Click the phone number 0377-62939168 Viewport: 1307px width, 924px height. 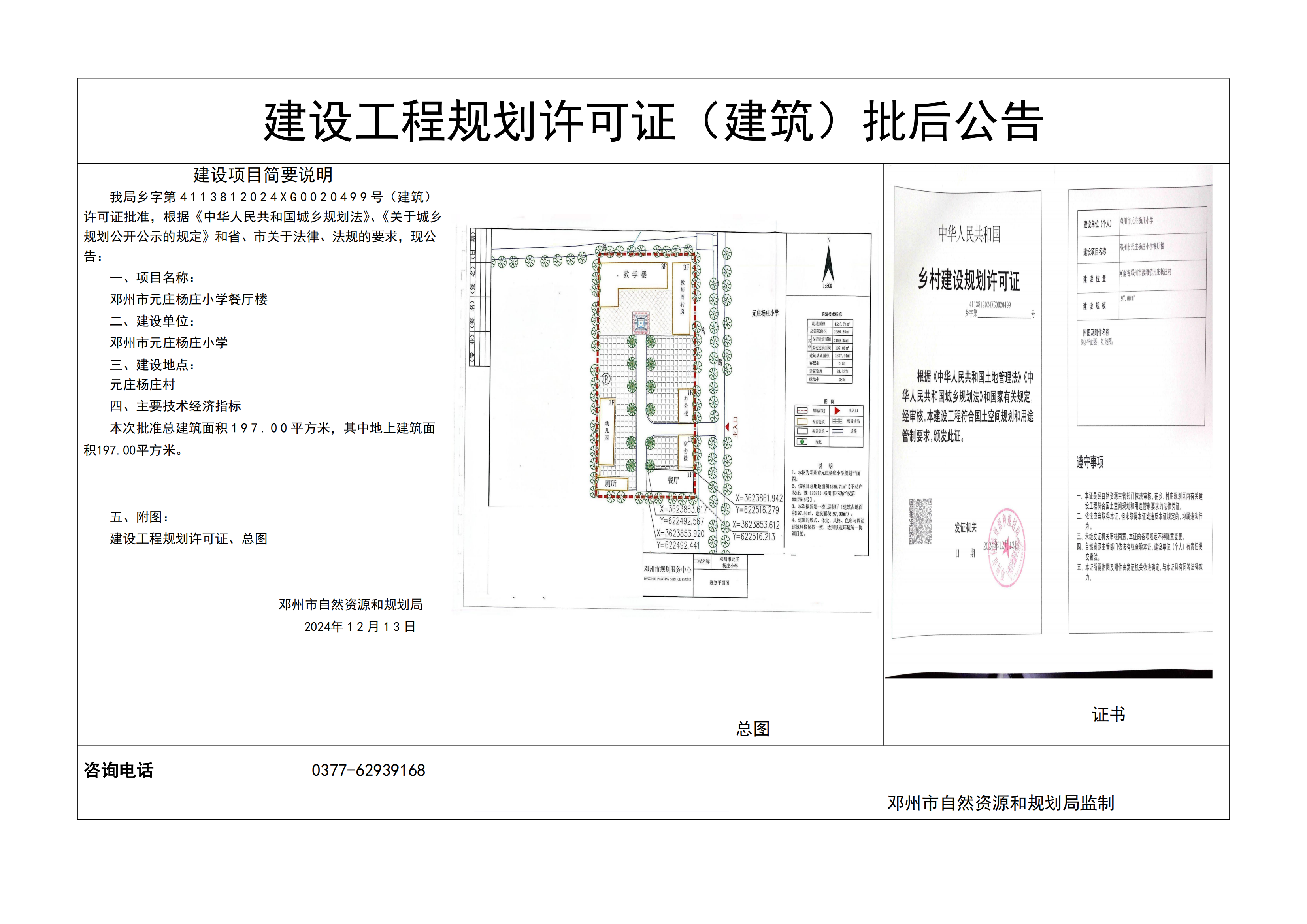click(x=368, y=770)
